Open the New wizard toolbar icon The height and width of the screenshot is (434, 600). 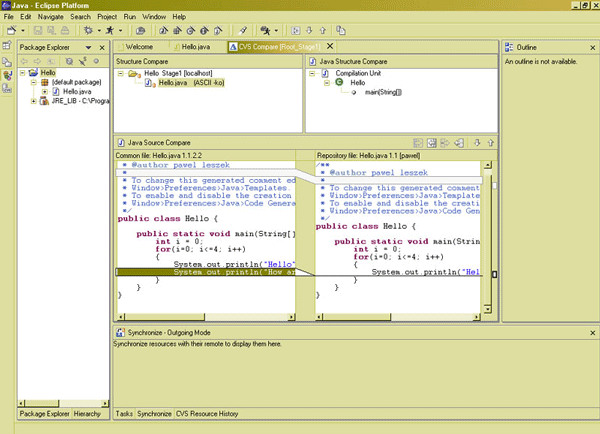[11, 30]
